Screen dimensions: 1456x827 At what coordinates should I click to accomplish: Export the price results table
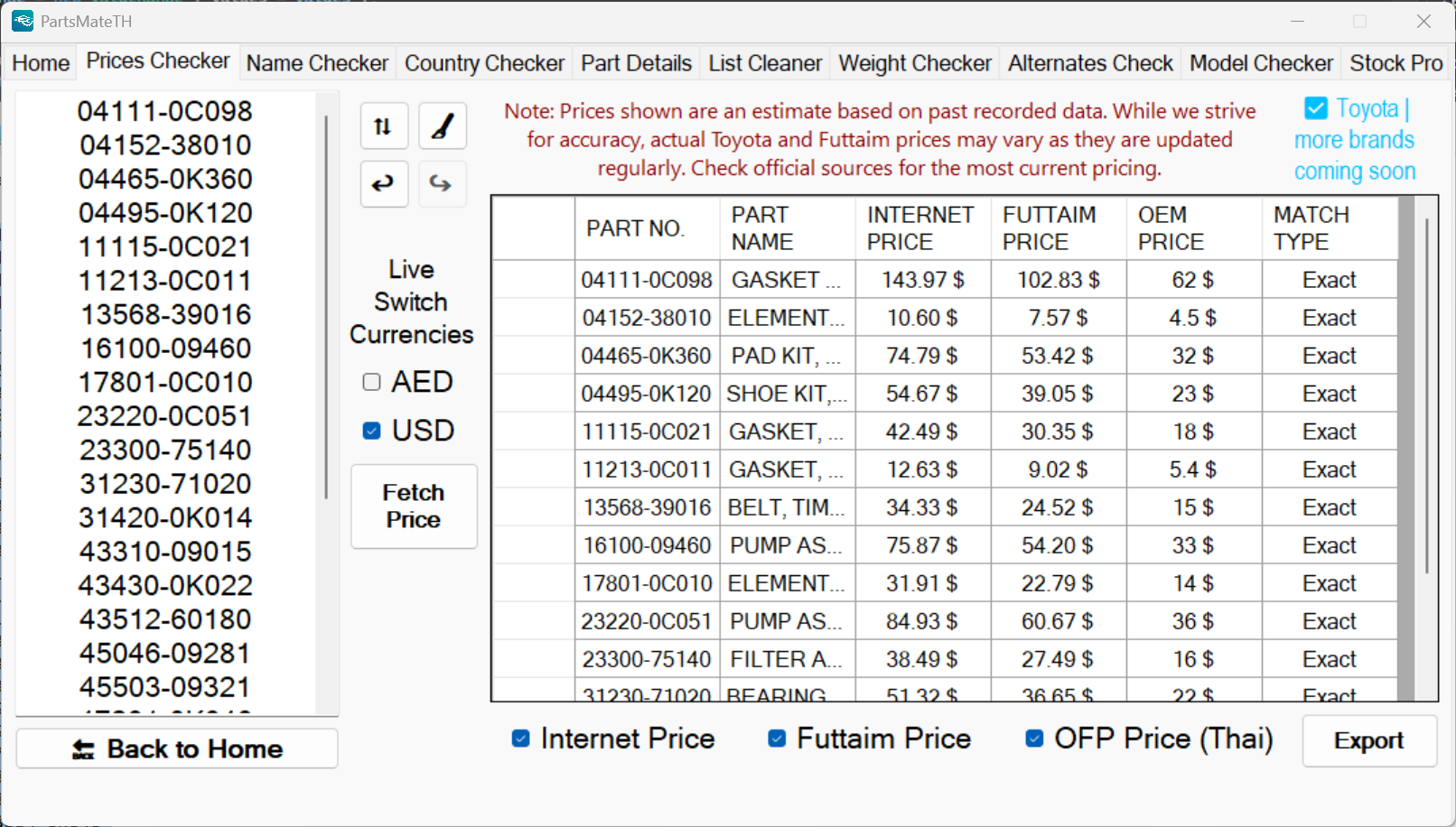tap(1368, 741)
